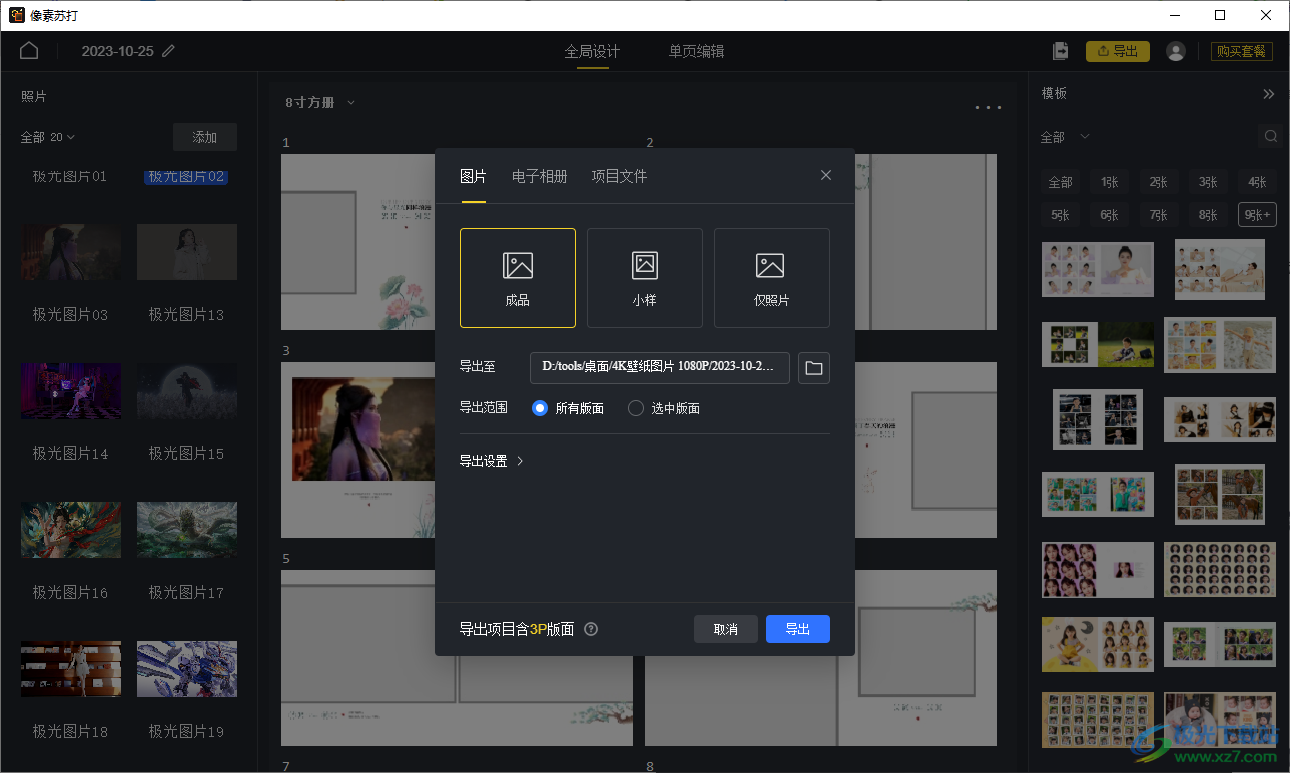Image resolution: width=1290 pixels, height=773 pixels.
Task: Select the 所有版面 radio button
Action: coord(540,408)
